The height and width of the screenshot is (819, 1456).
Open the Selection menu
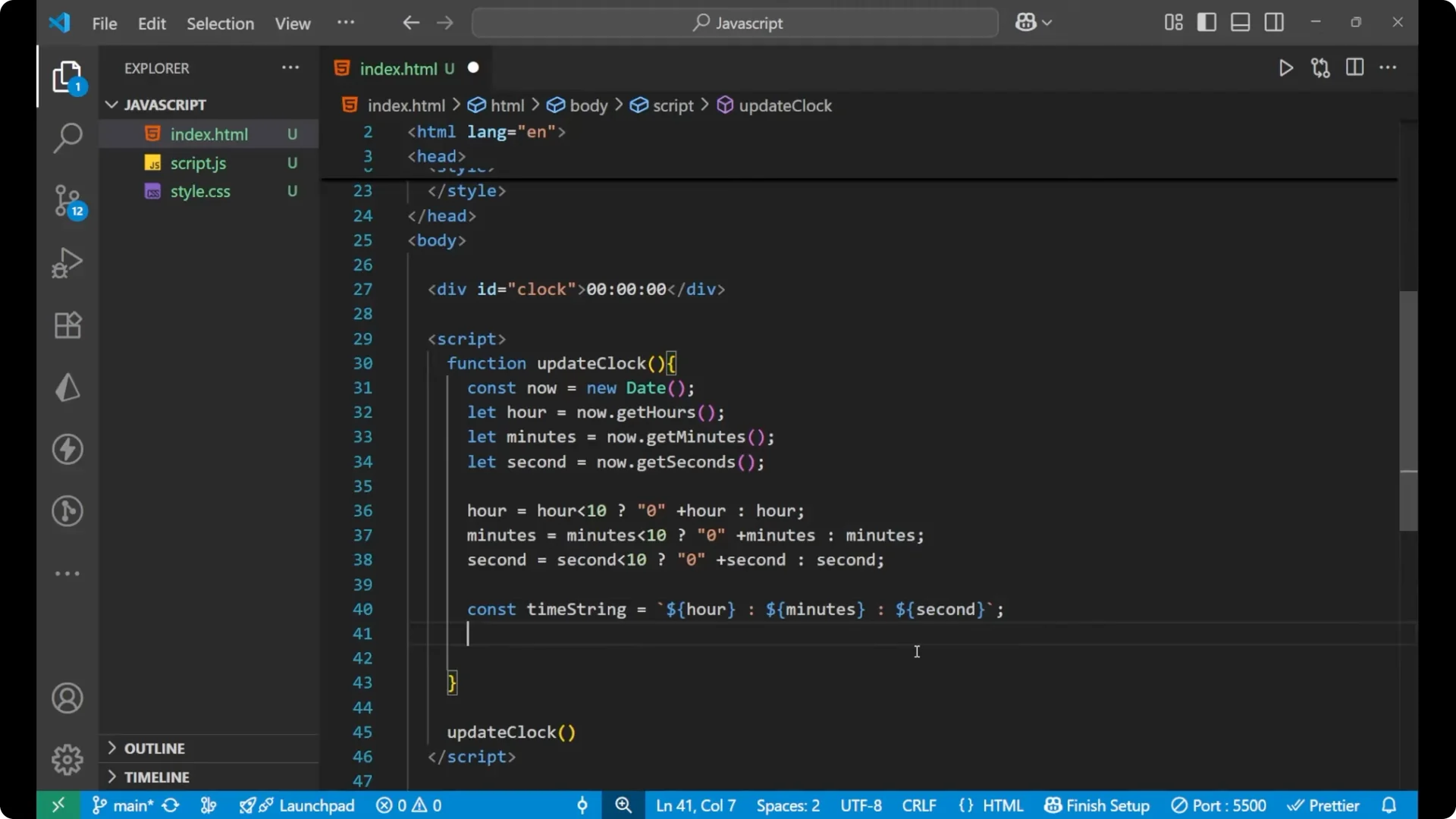click(x=220, y=24)
